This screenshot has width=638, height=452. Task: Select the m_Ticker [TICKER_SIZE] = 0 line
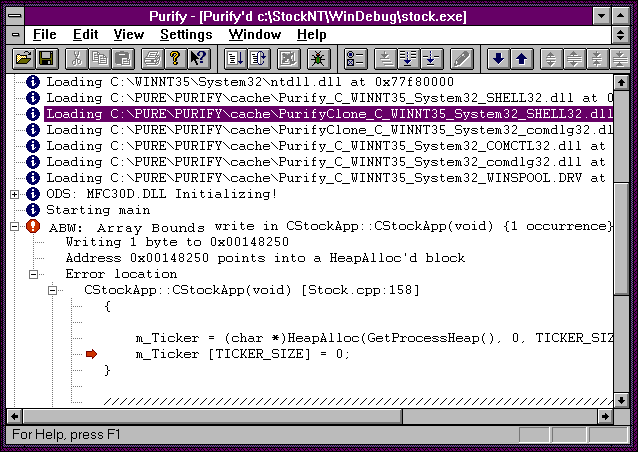tap(243, 354)
